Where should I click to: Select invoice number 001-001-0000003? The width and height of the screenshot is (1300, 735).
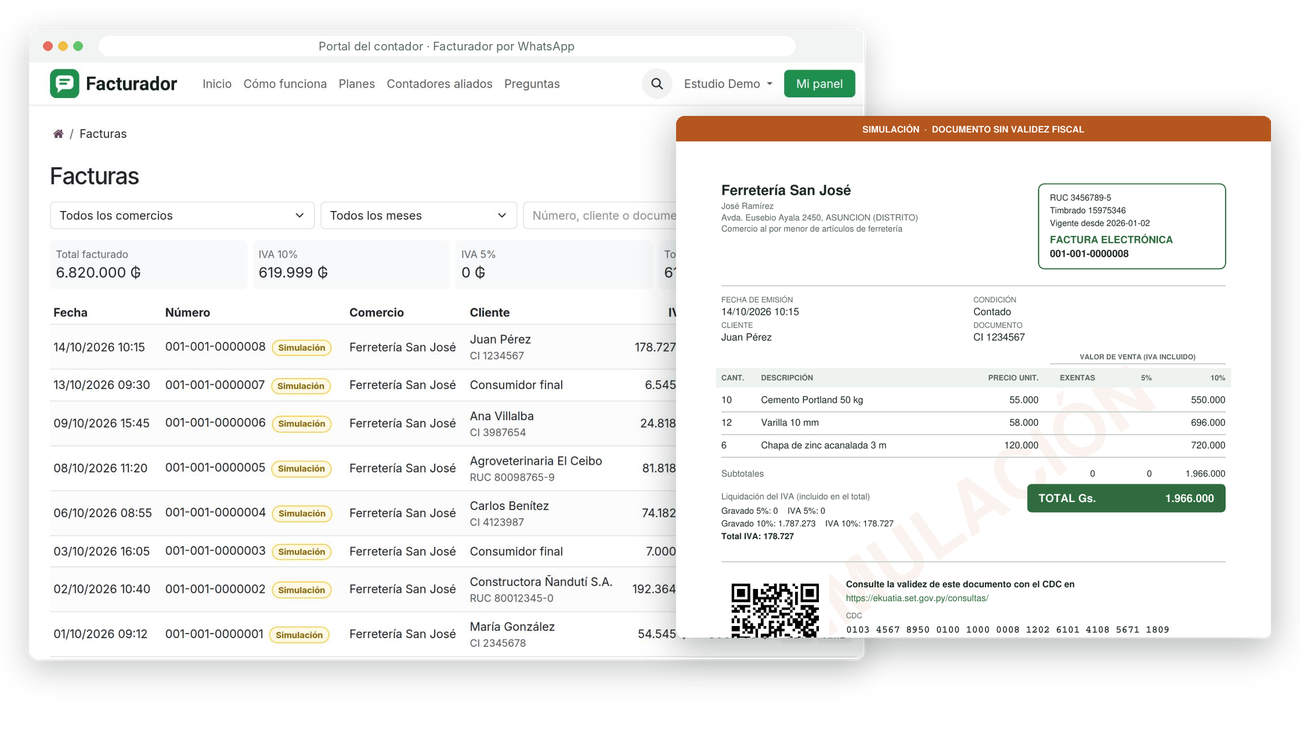point(215,551)
